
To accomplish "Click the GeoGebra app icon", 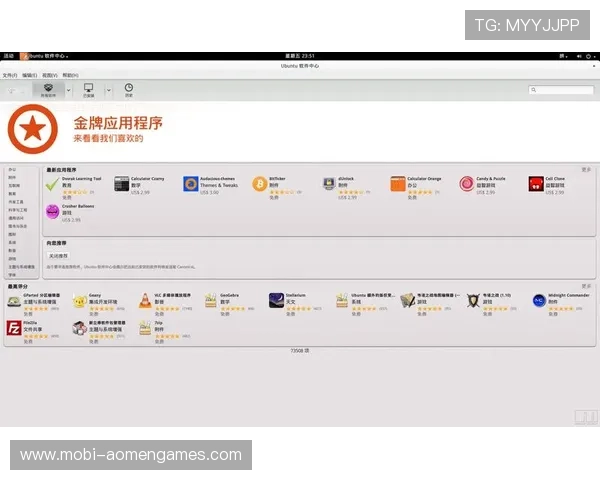I will tap(210, 300).
